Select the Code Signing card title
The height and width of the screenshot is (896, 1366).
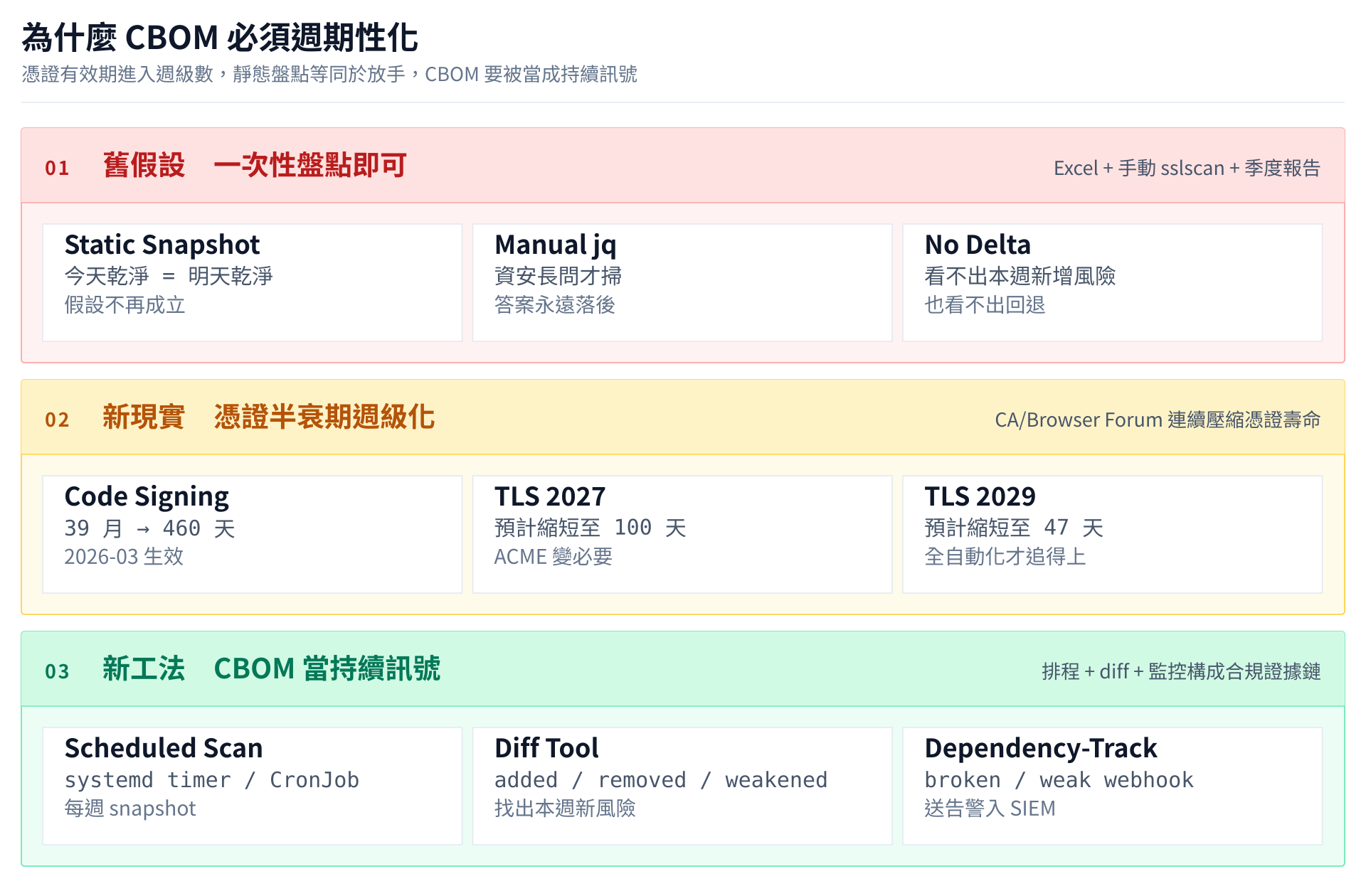point(147,496)
